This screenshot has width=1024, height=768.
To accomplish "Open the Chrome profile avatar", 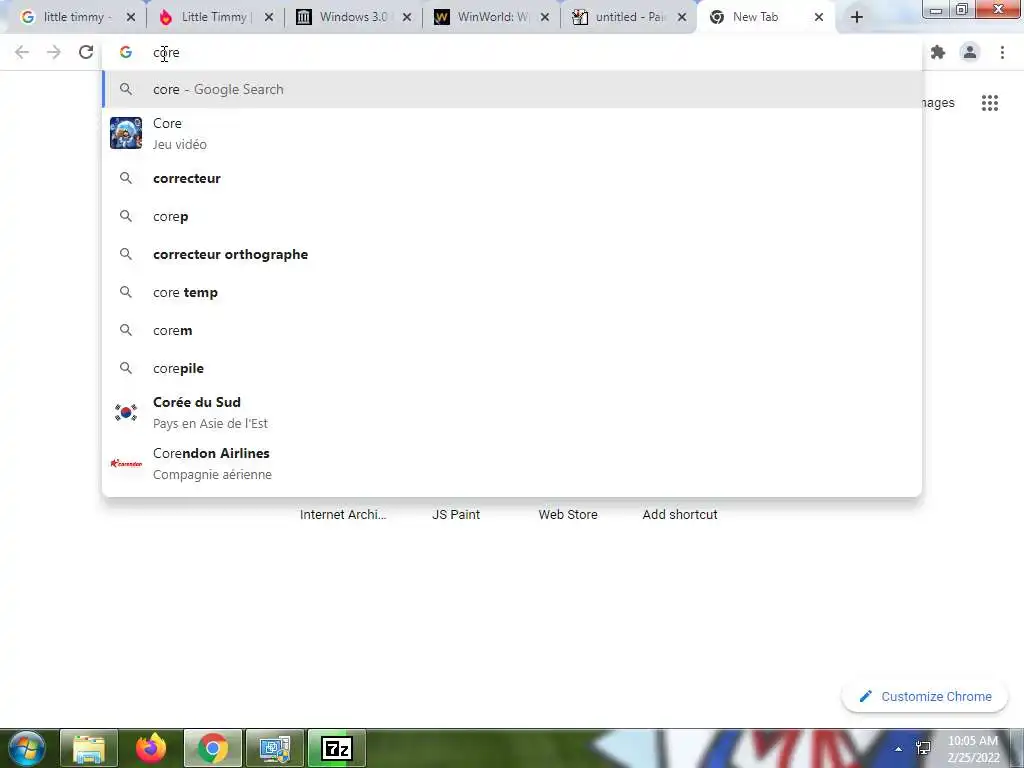I will point(970,52).
